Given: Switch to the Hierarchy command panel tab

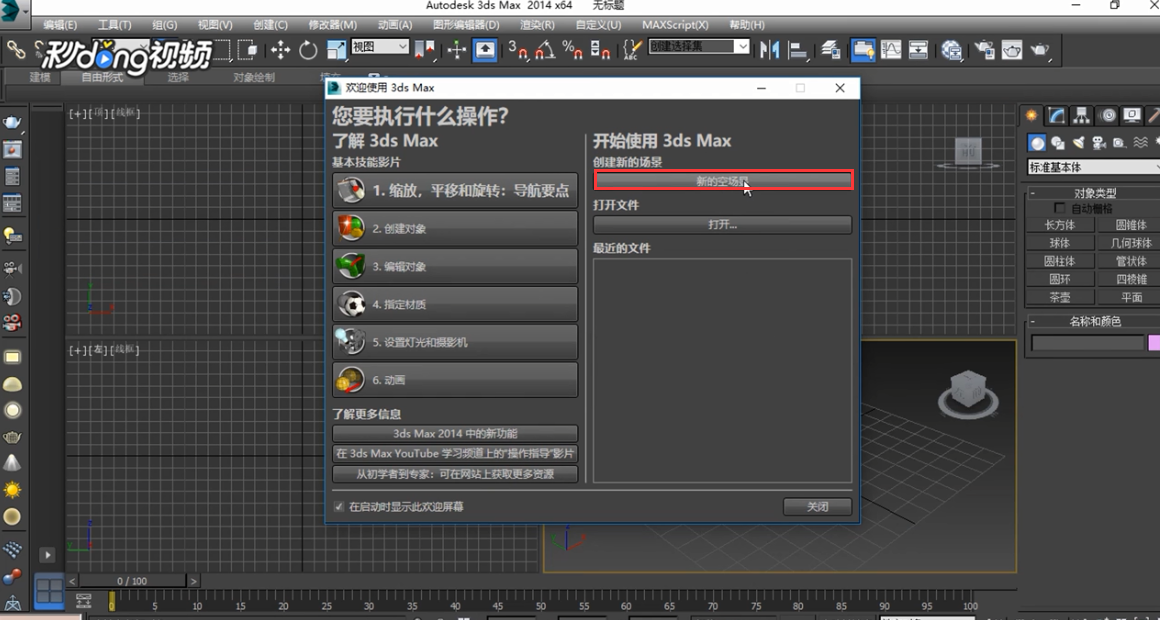Looking at the screenshot, I should pyautogui.click(x=1082, y=115).
